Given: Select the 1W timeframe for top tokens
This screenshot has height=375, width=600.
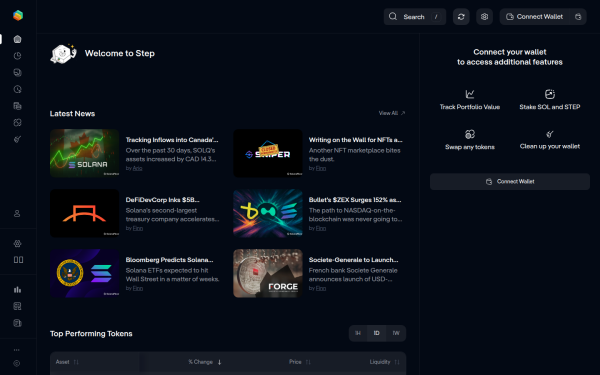Looking at the screenshot, I should (396, 333).
